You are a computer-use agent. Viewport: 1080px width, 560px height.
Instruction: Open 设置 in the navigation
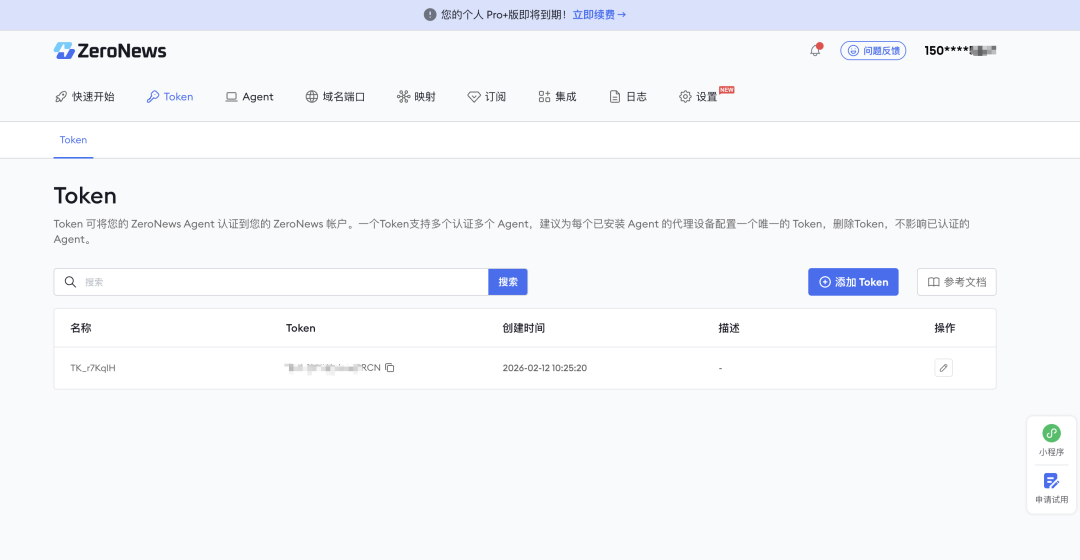pyautogui.click(x=698, y=96)
